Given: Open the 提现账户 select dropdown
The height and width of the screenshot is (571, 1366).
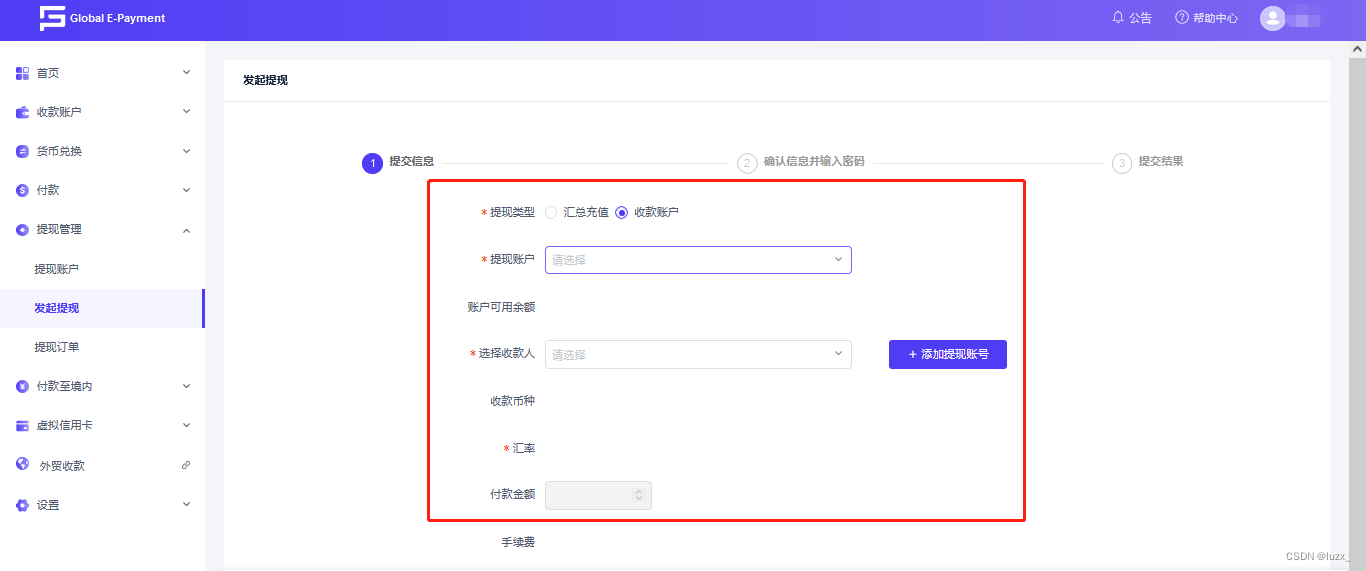Looking at the screenshot, I should pyautogui.click(x=698, y=260).
